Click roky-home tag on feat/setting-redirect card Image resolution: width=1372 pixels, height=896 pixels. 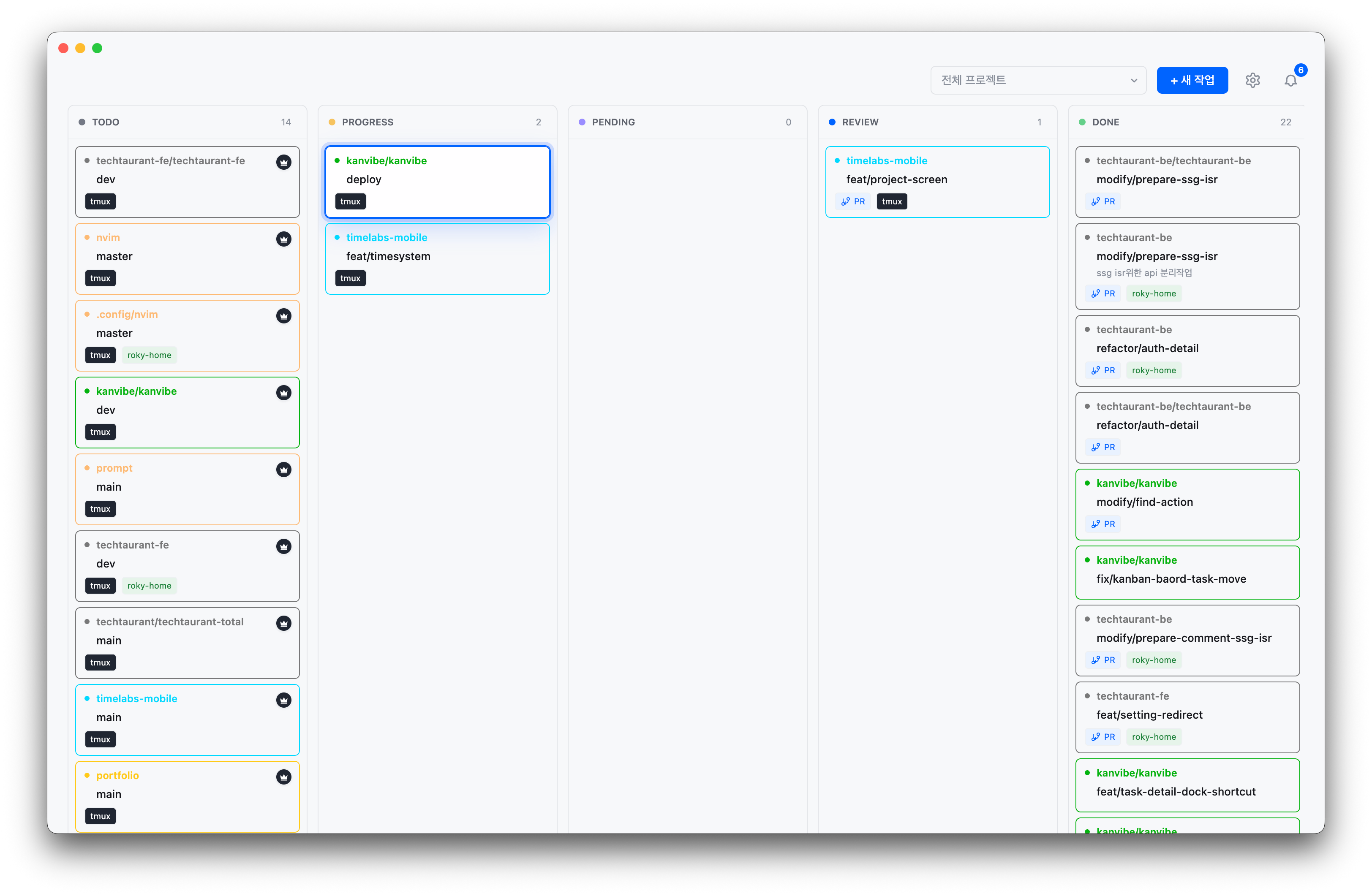coord(1154,736)
